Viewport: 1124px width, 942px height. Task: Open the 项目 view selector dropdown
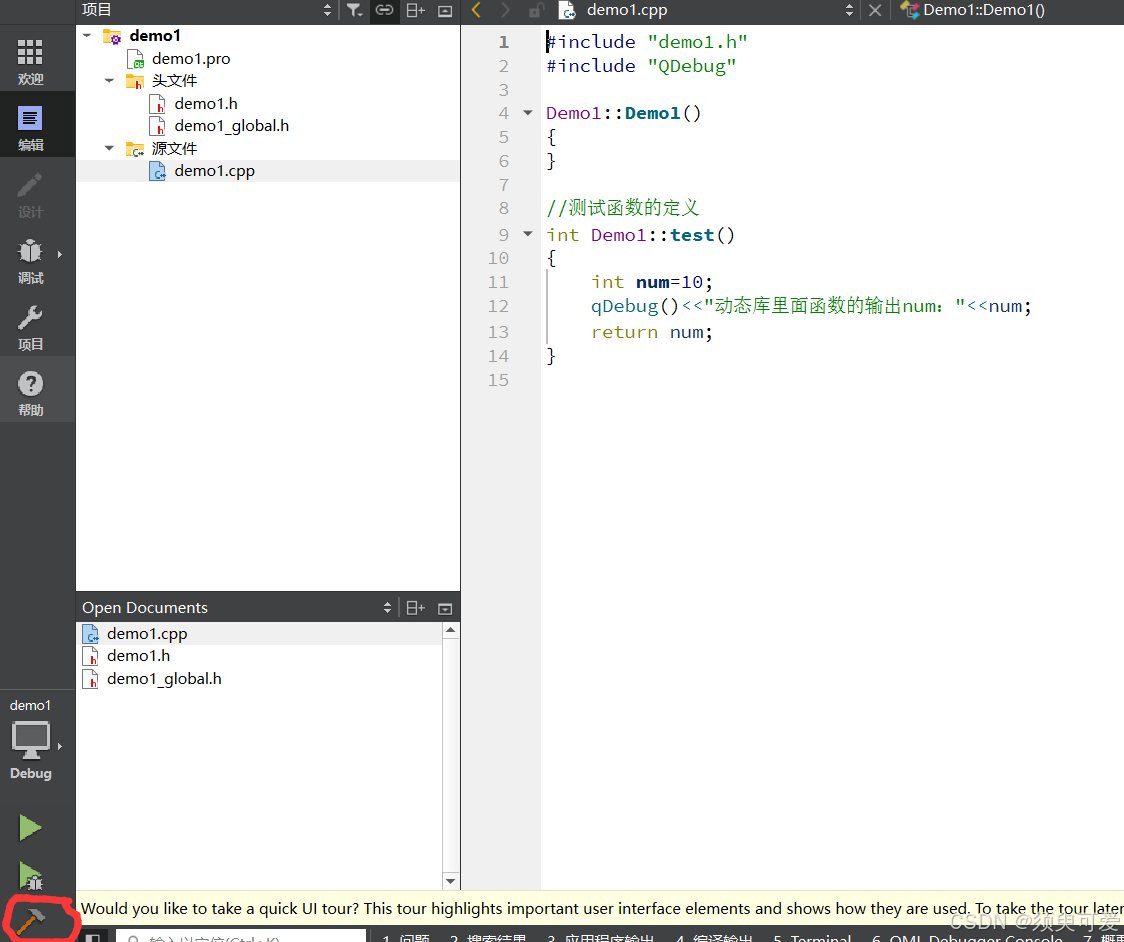click(206, 10)
